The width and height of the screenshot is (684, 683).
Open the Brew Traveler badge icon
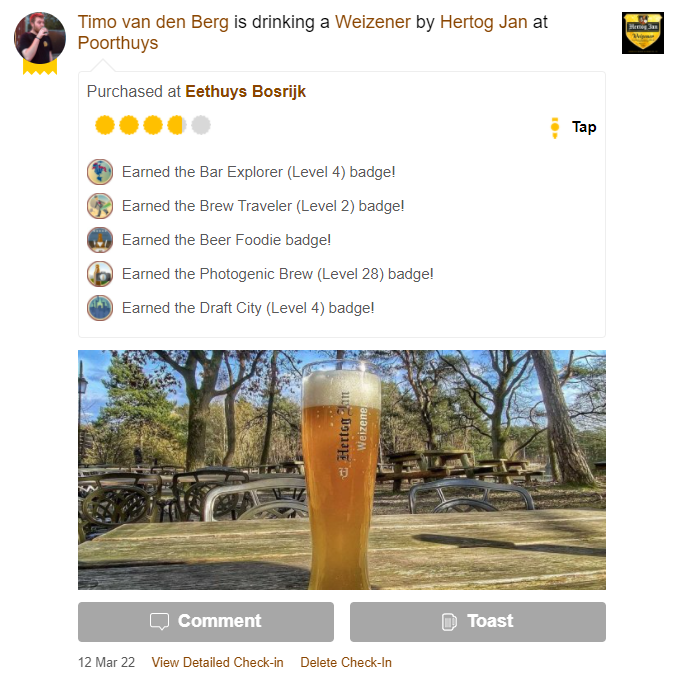tap(100, 206)
